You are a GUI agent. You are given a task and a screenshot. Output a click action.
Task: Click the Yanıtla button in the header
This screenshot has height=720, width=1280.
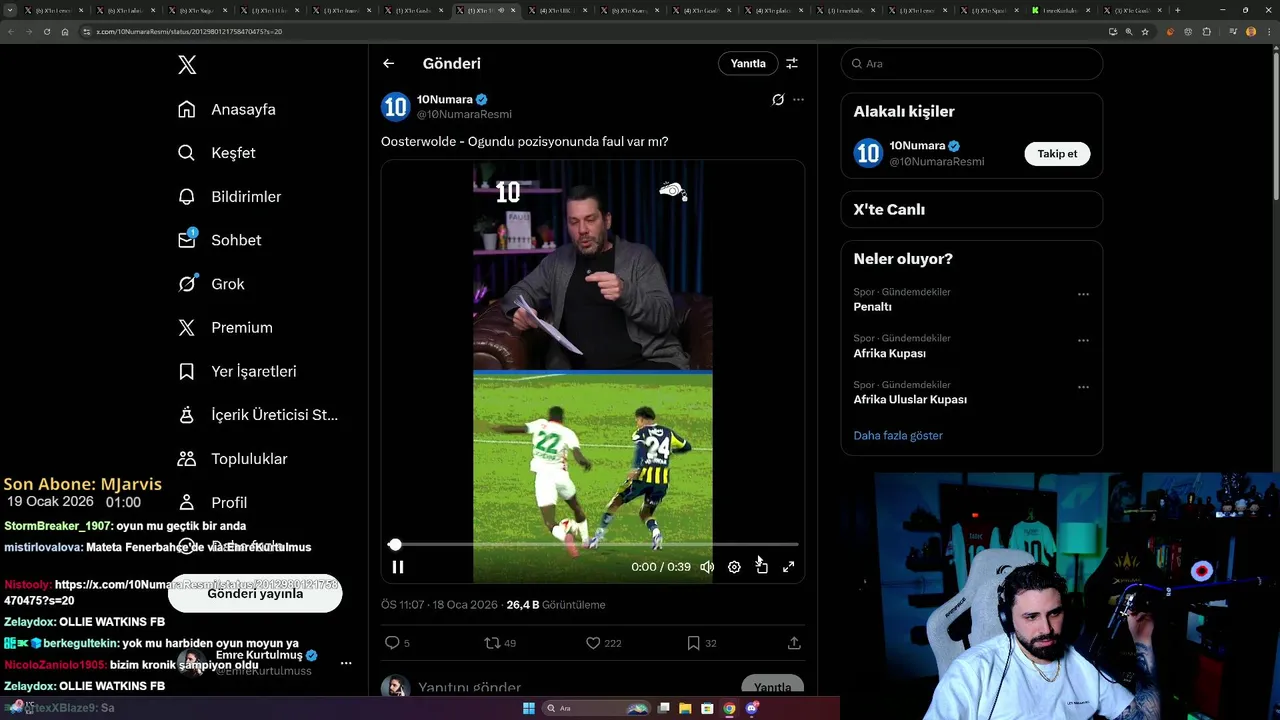click(748, 63)
